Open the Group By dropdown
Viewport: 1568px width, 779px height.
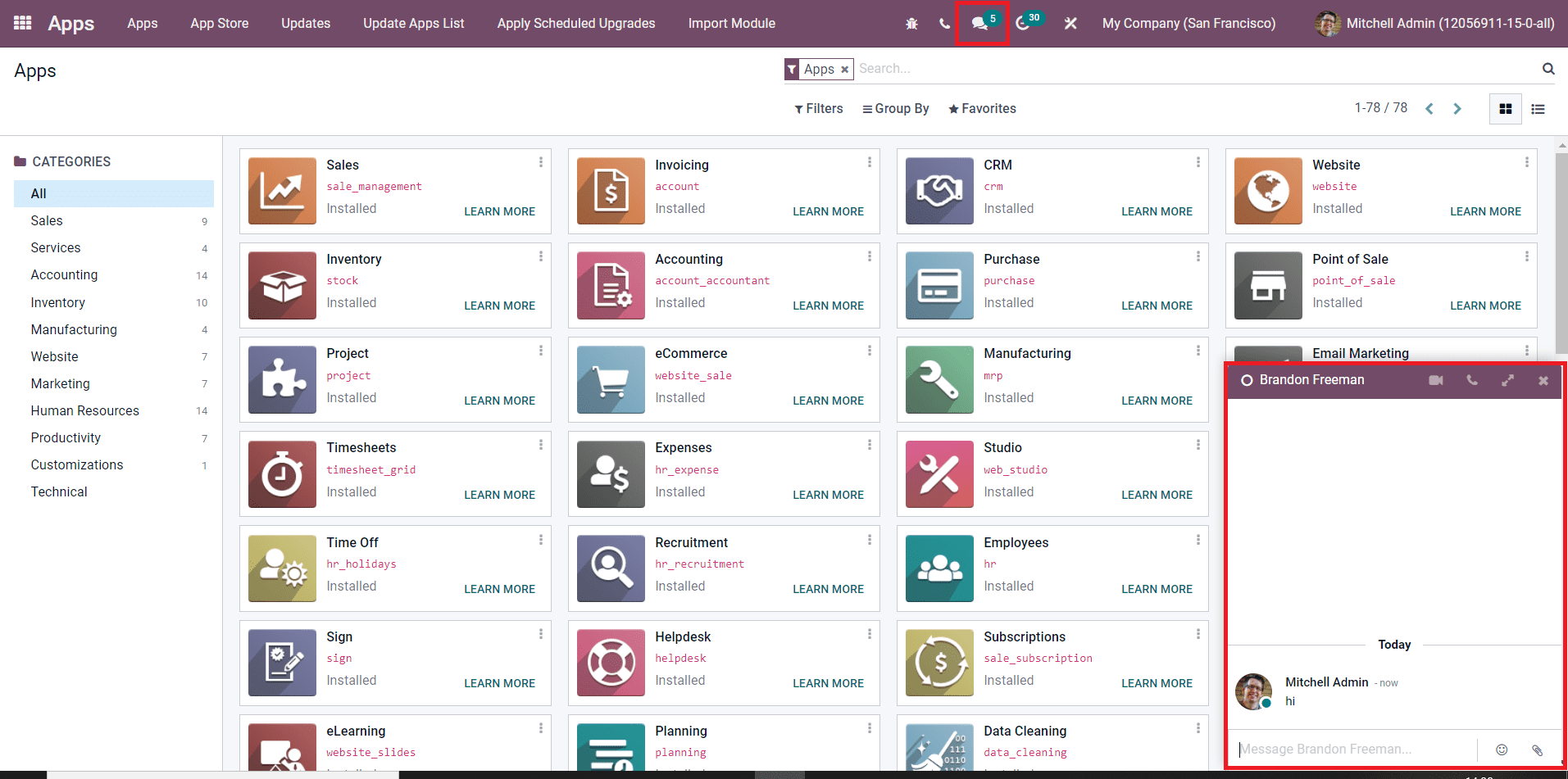pos(895,108)
